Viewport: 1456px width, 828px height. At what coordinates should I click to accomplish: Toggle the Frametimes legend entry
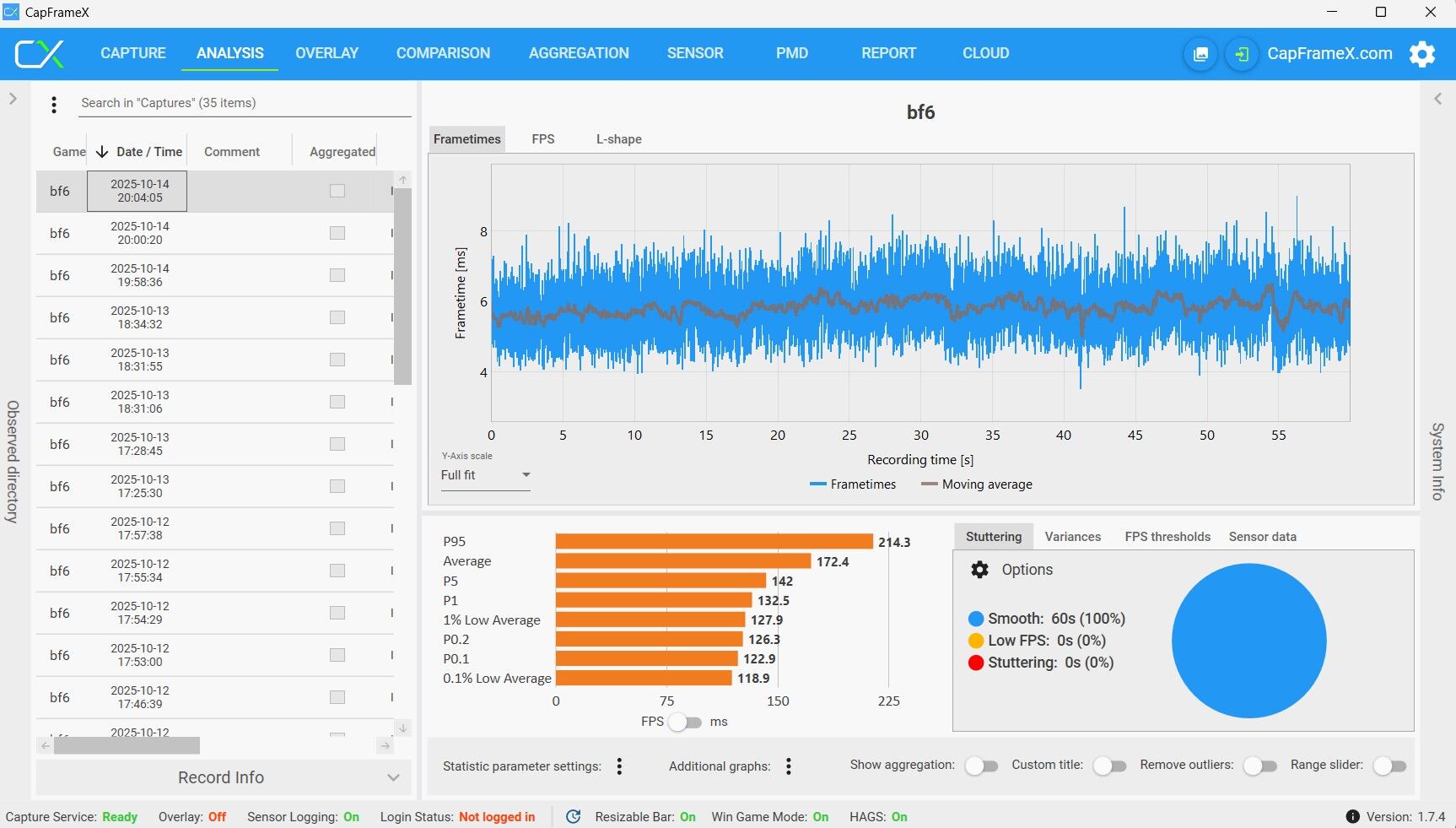tap(853, 484)
